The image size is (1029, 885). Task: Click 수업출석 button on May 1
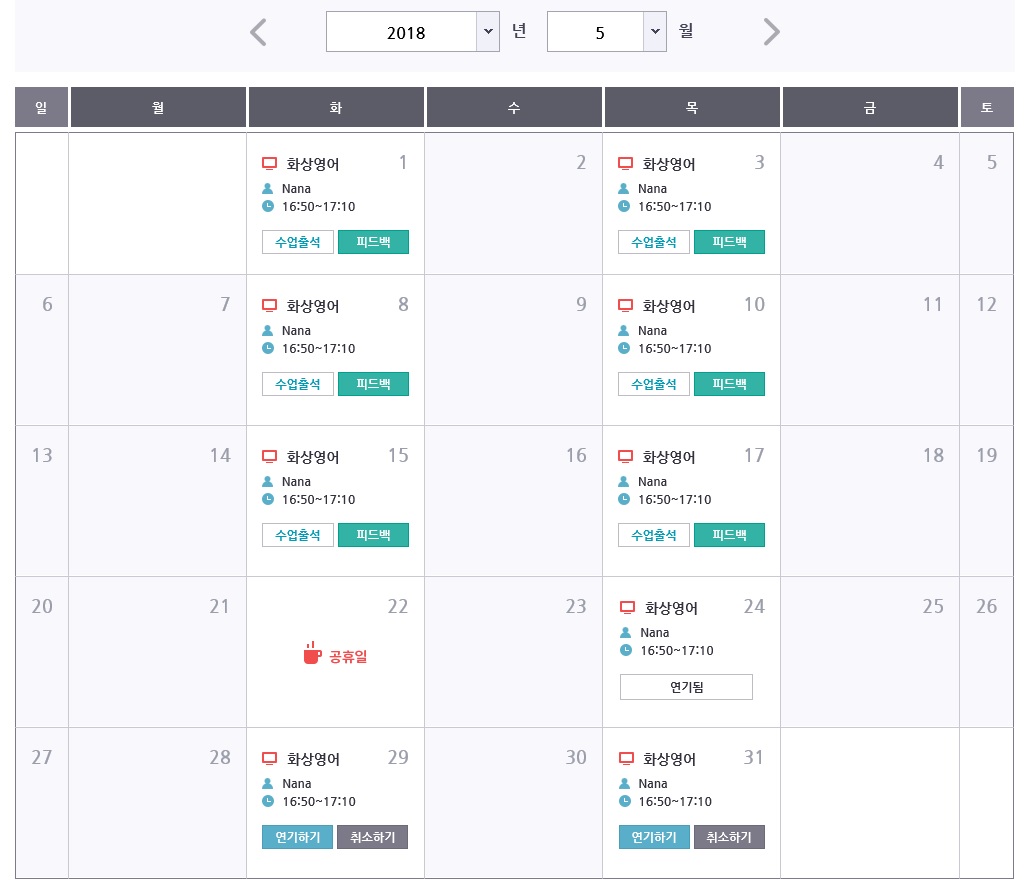298,242
